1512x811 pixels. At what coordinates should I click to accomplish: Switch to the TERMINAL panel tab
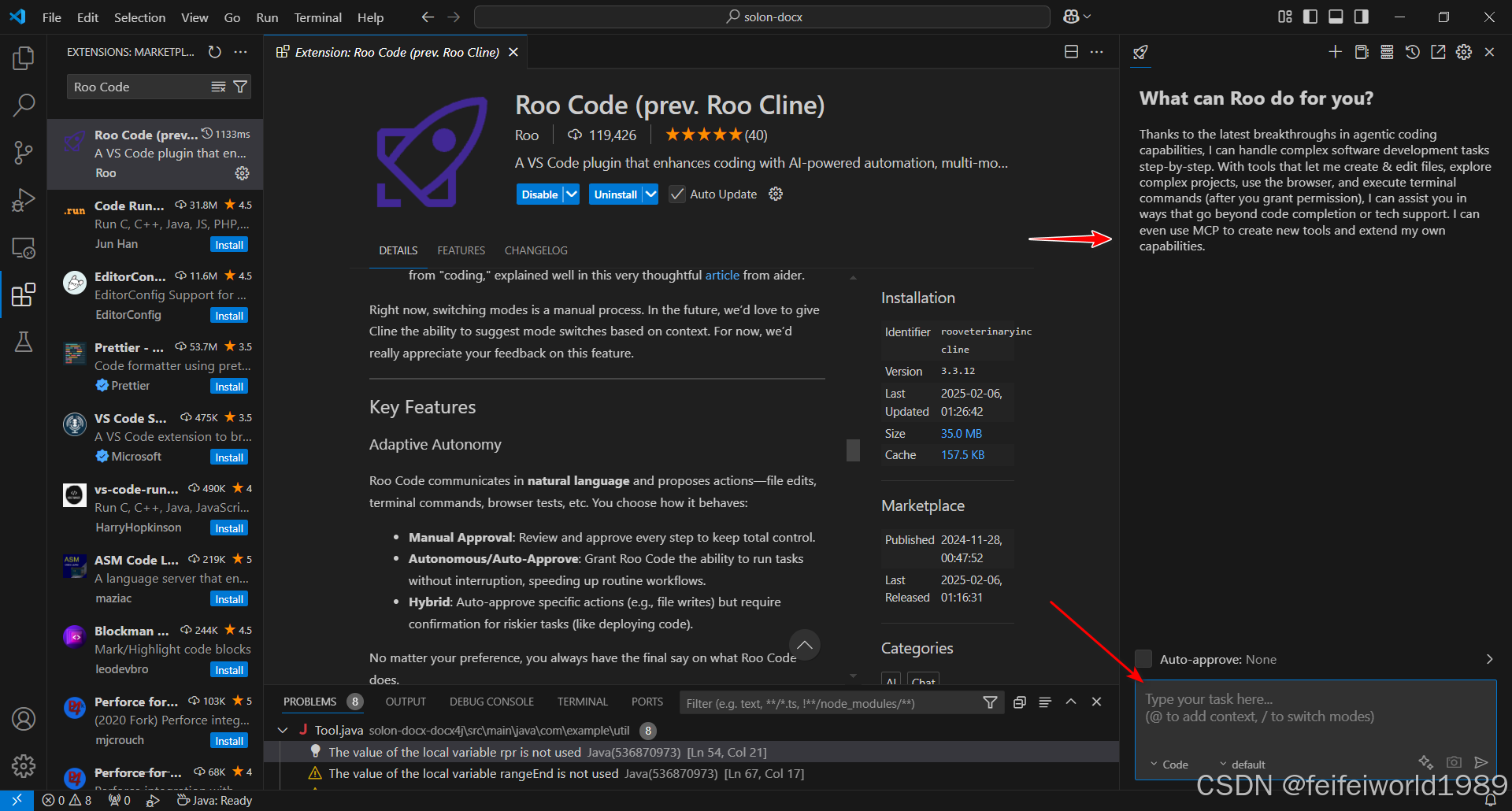[x=583, y=702]
